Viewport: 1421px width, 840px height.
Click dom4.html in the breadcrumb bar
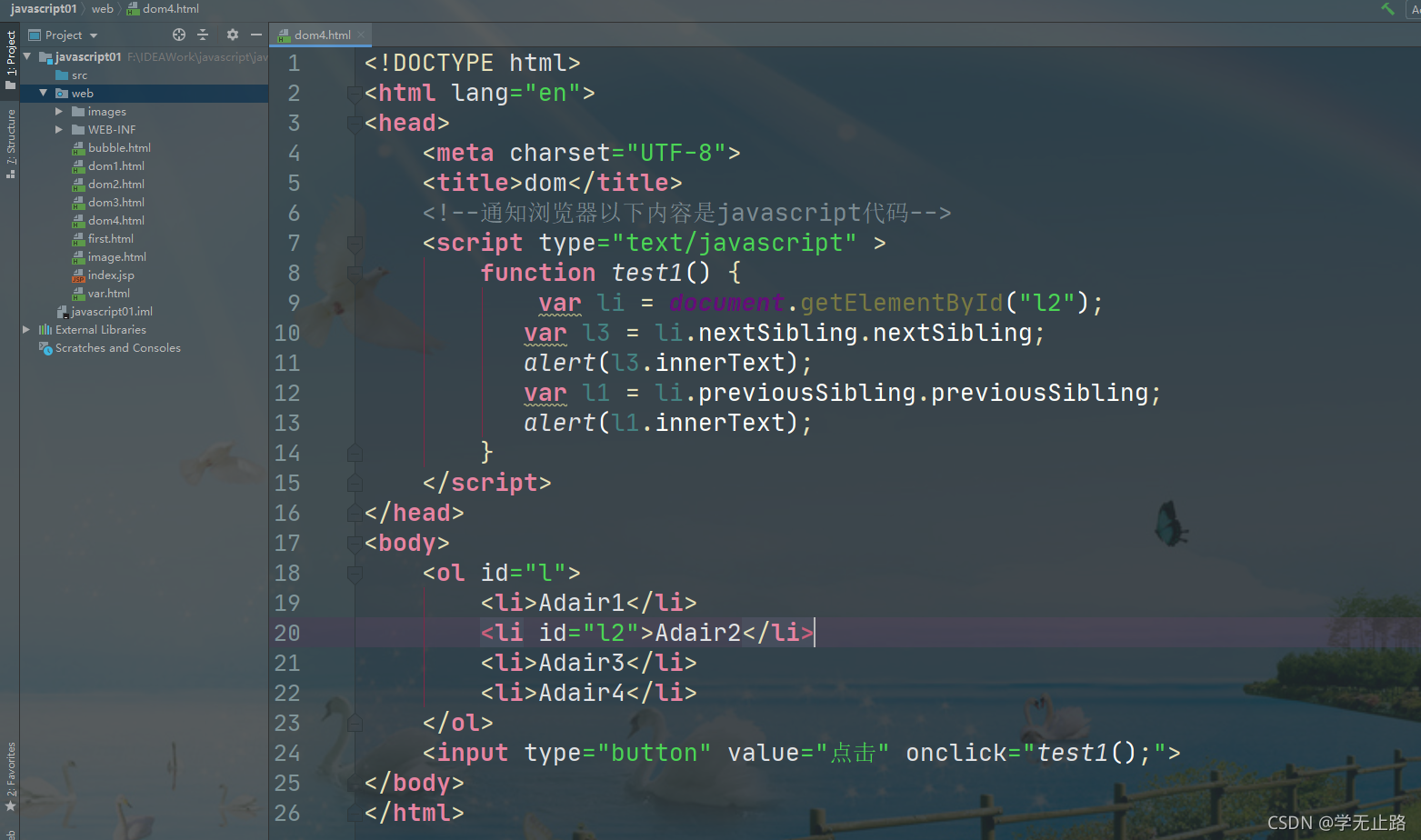point(171,8)
